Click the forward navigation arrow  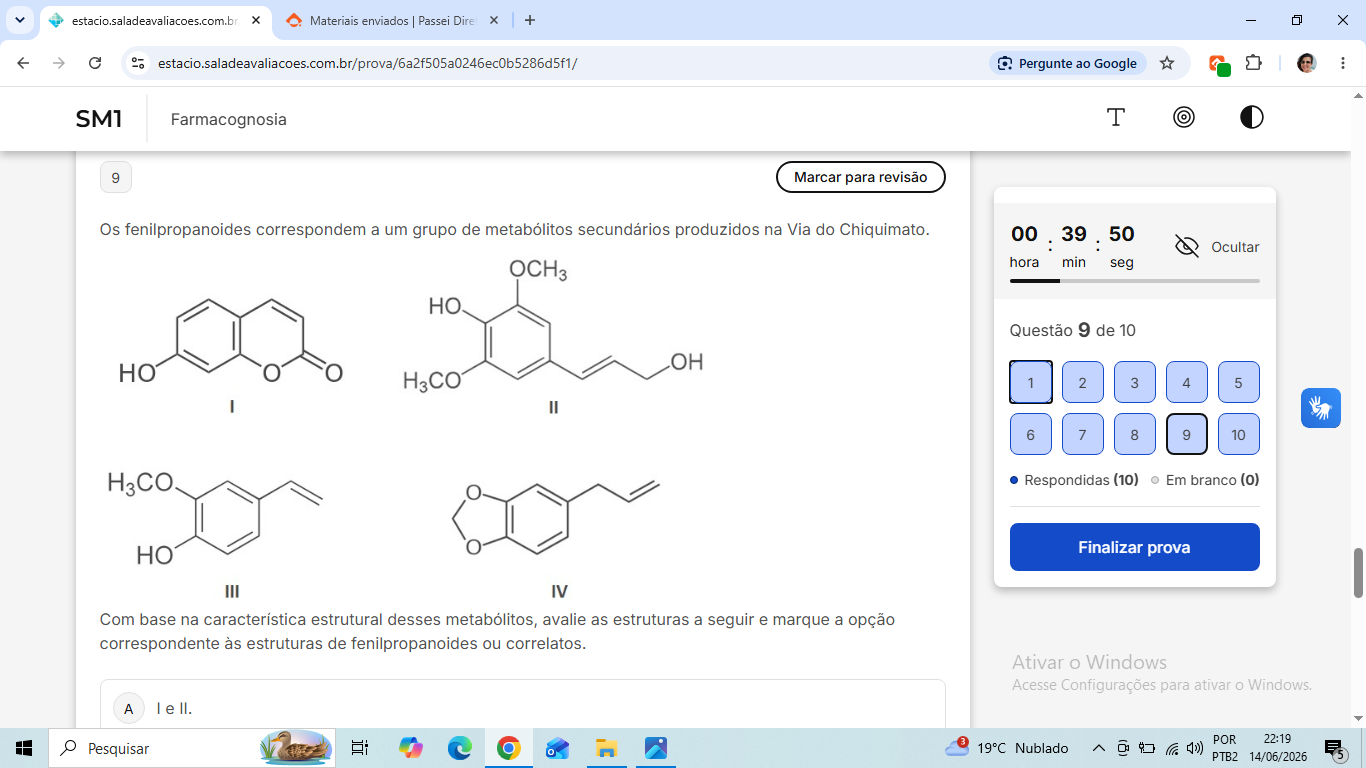59,63
